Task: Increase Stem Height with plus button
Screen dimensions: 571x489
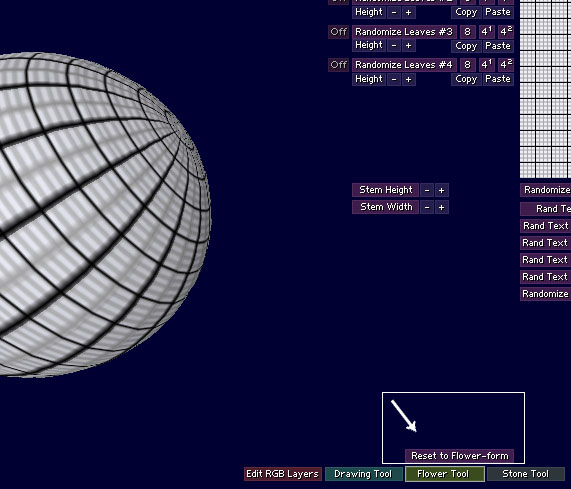Action: pos(441,190)
